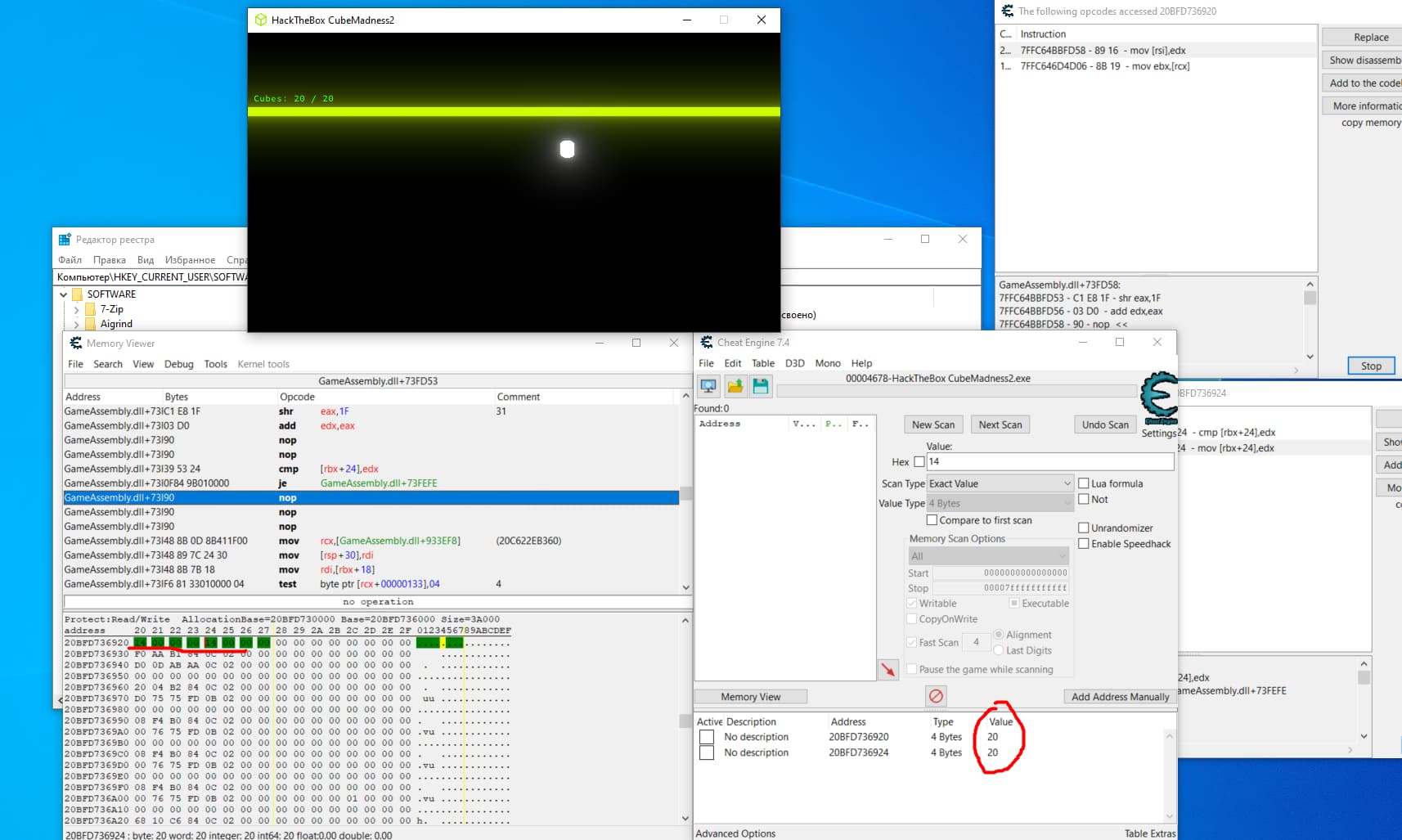Enable the Hex checkbox
The width and height of the screenshot is (1402, 840).
pos(919,462)
